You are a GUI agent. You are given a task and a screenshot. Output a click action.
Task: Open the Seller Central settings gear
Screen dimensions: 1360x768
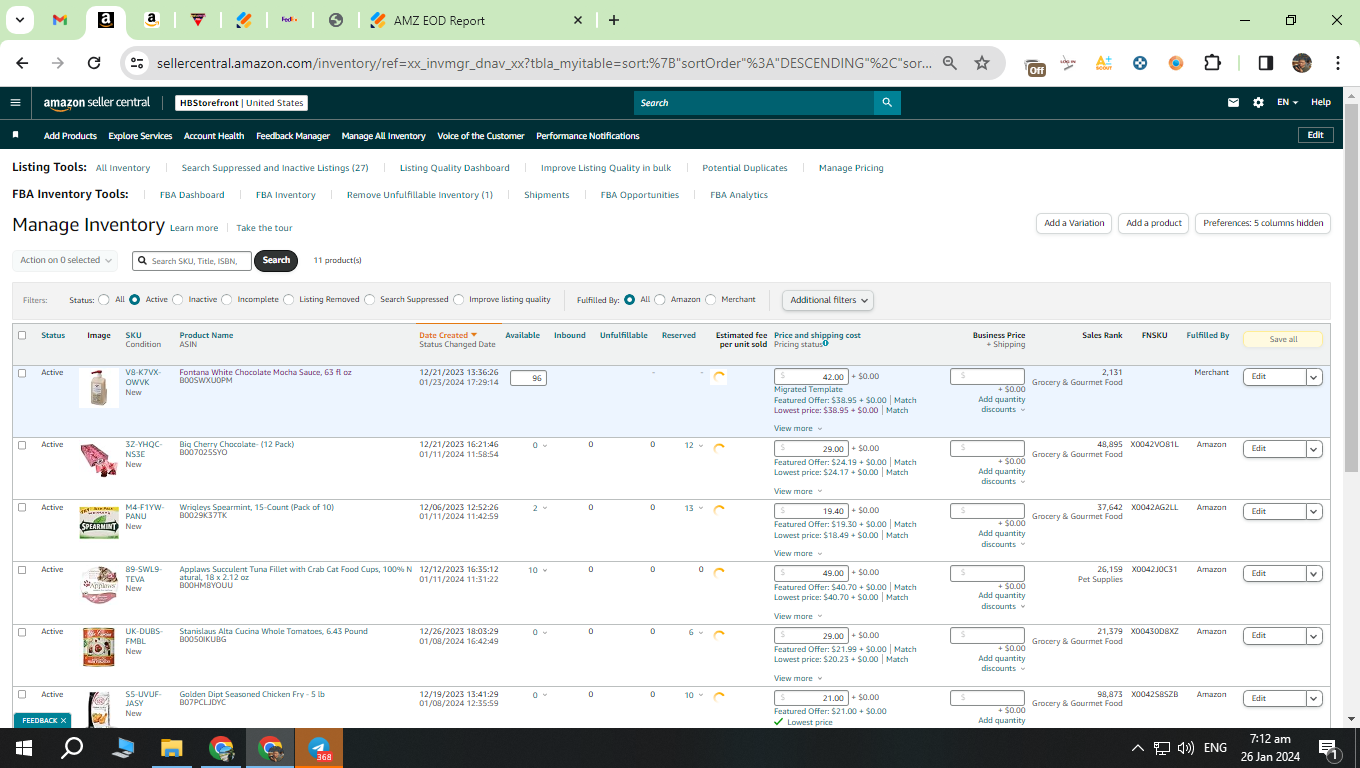(1258, 102)
